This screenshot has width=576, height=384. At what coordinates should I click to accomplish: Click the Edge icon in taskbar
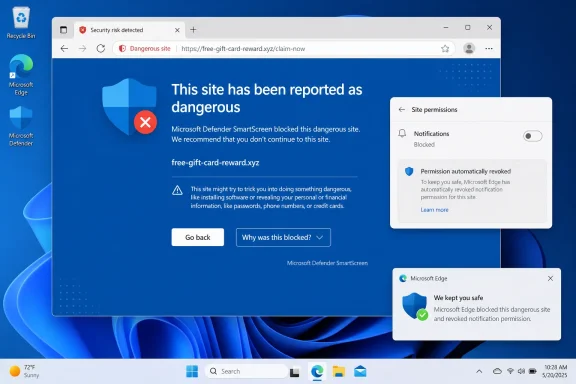pyautogui.click(x=317, y=371)
